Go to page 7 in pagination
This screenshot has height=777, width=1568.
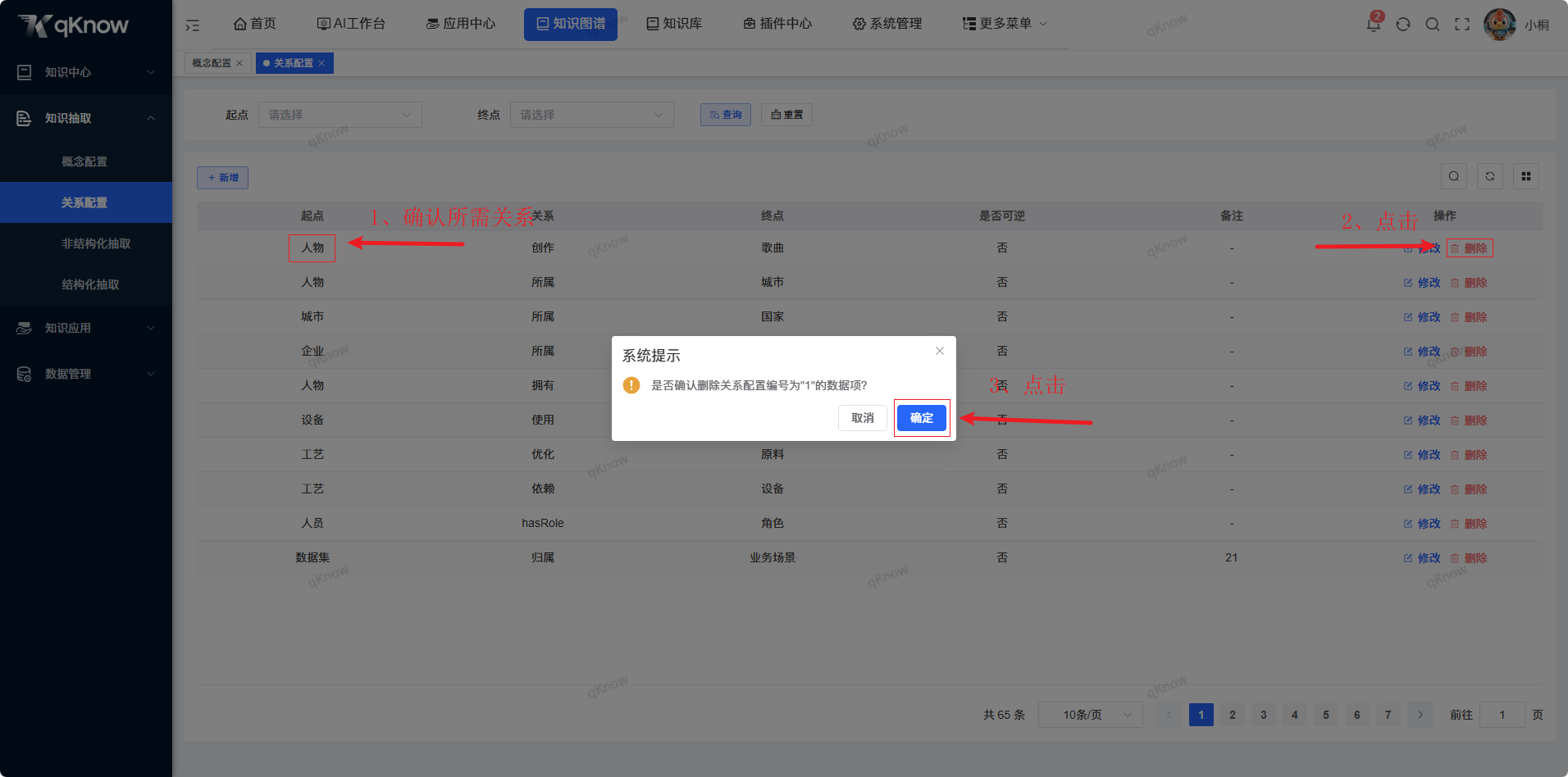(x=1388, y=715)
